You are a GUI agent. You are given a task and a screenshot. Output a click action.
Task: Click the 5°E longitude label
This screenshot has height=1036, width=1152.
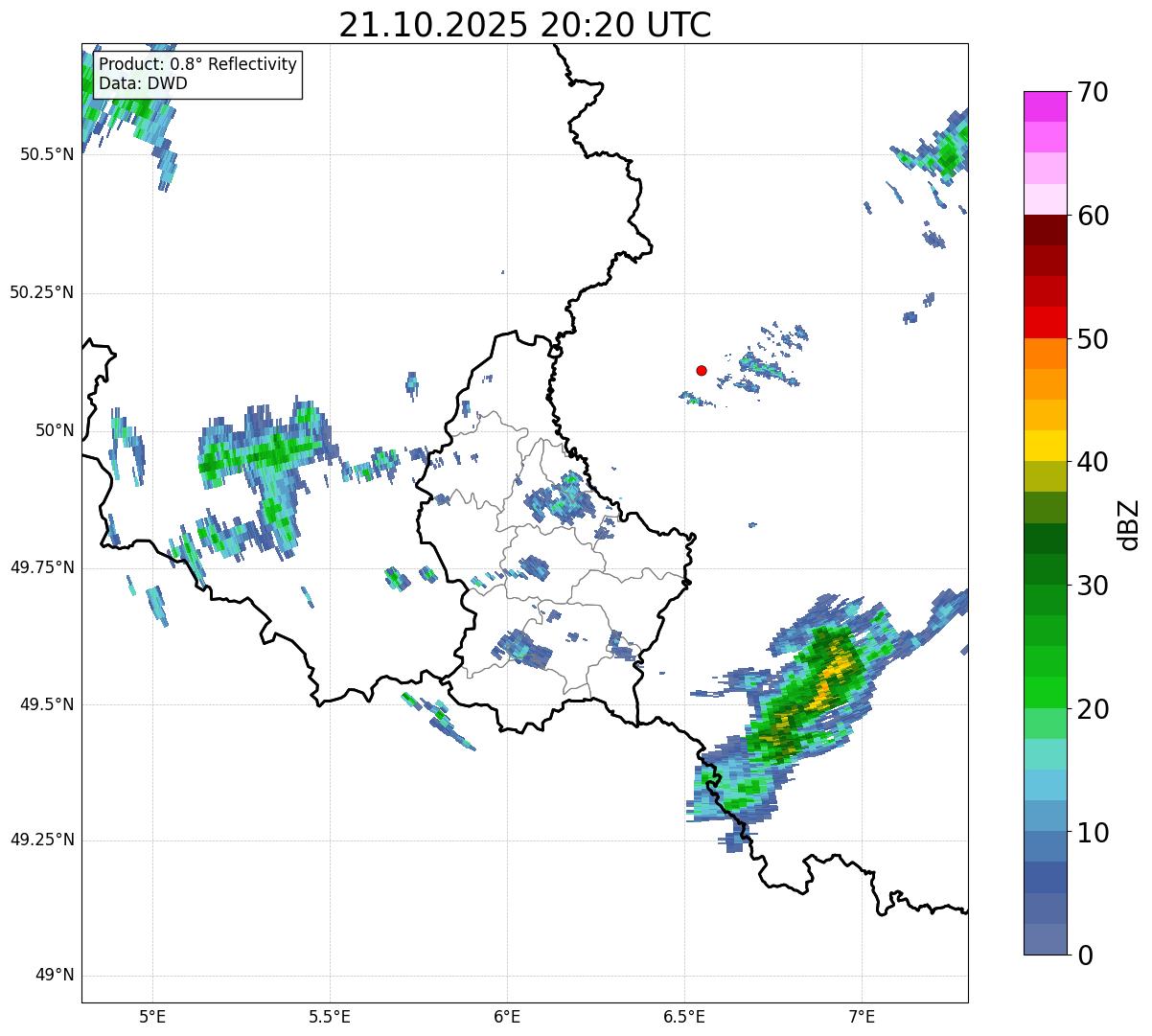152,1016
